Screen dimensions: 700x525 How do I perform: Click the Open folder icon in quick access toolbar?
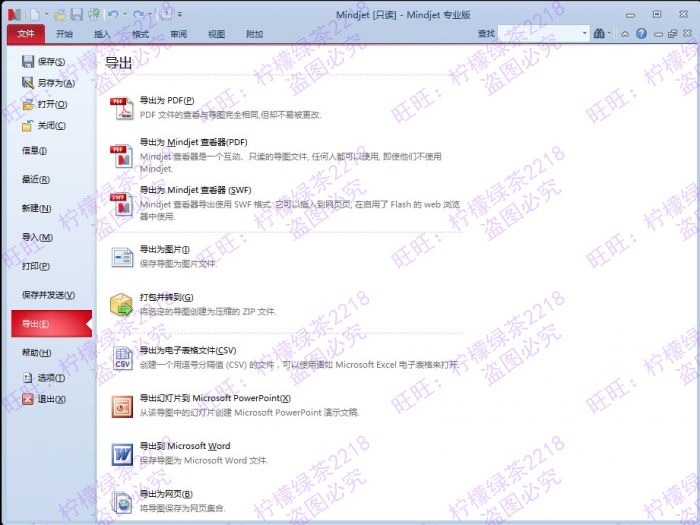pos(60,15)
